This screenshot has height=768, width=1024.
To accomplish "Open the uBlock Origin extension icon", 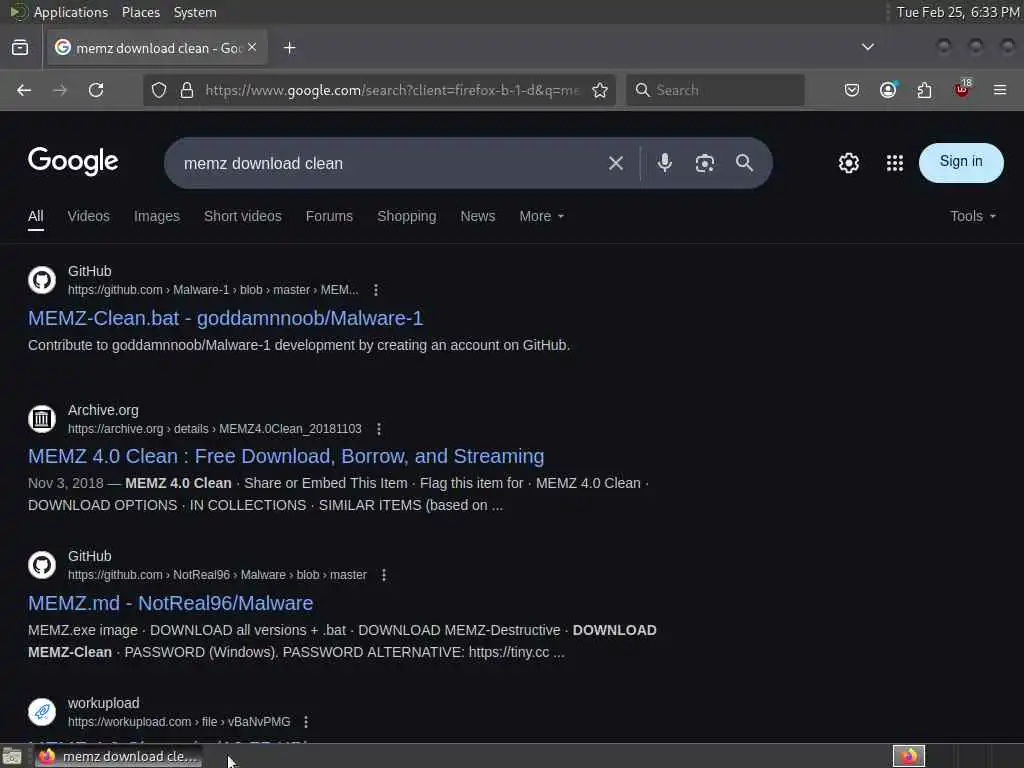I will pyautogui.click(x=962, y=89).
